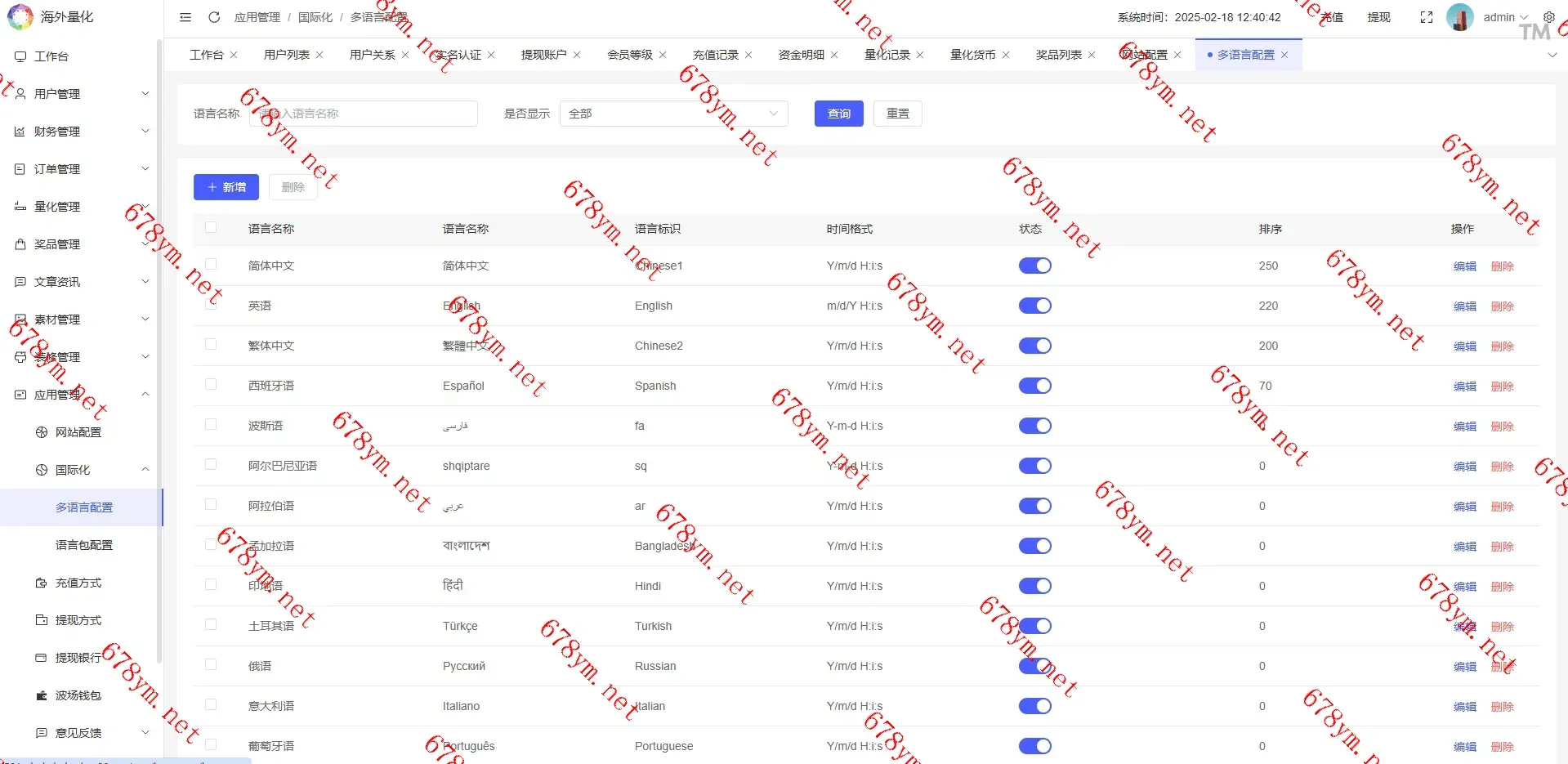Open 语言包配置 in the sidebar
This screenshot has height=764, width=1568.
click(84, 545)
